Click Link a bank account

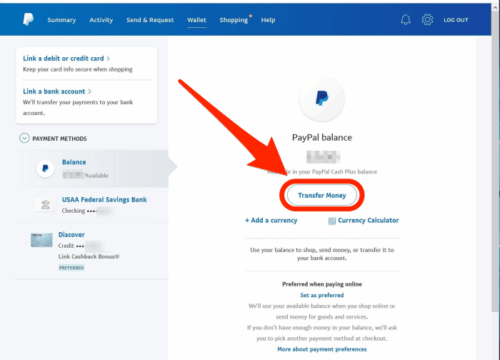[x=54, y=91]
